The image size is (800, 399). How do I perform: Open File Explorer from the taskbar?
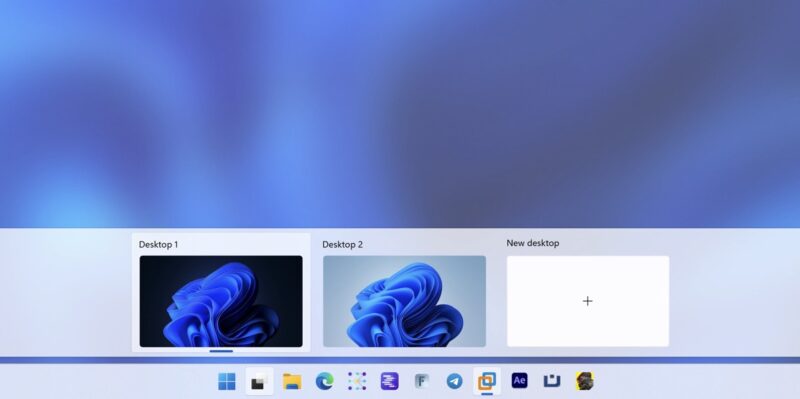pos(292,381)
